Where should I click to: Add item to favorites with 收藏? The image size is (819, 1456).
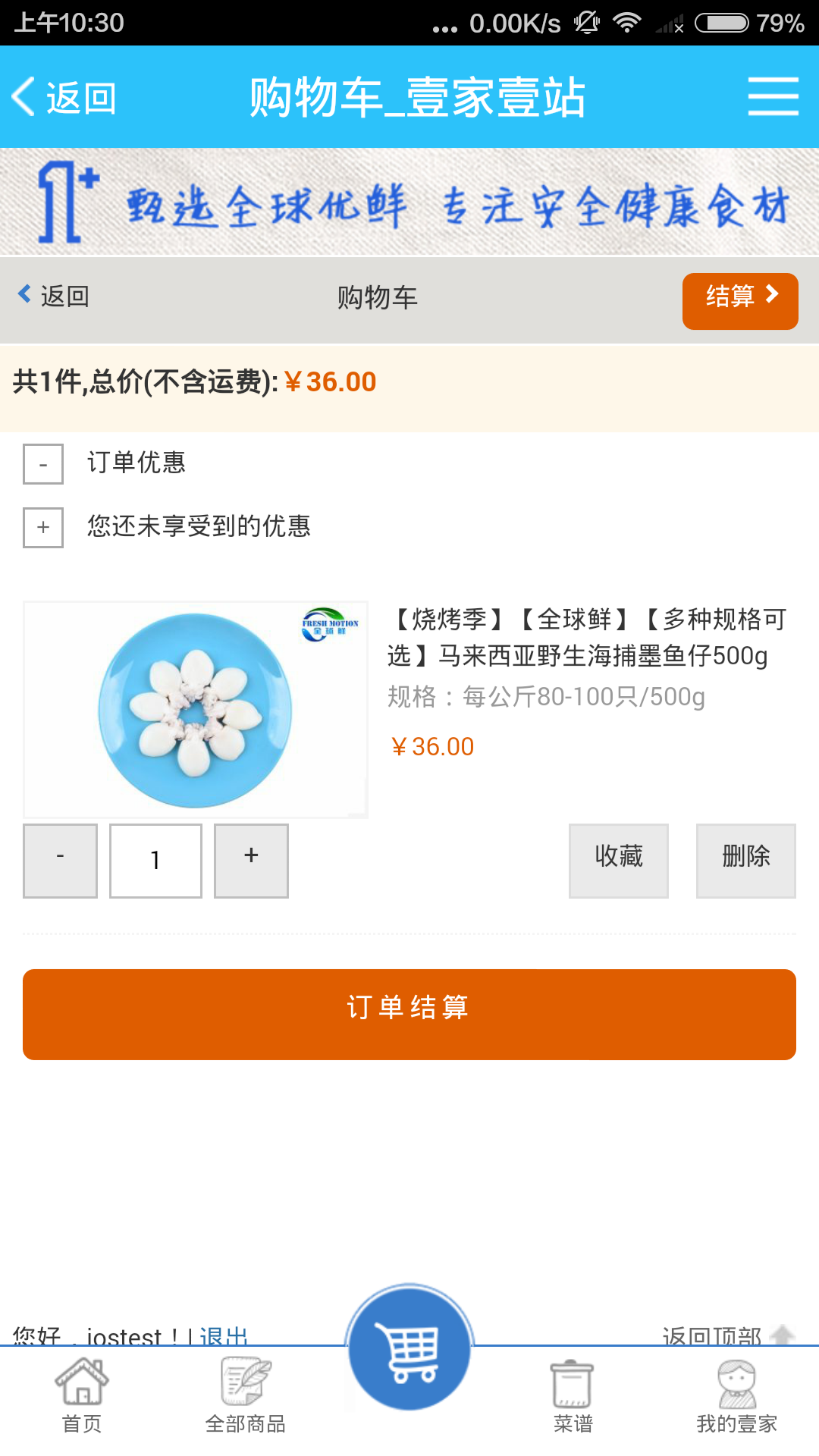[619, 861]
